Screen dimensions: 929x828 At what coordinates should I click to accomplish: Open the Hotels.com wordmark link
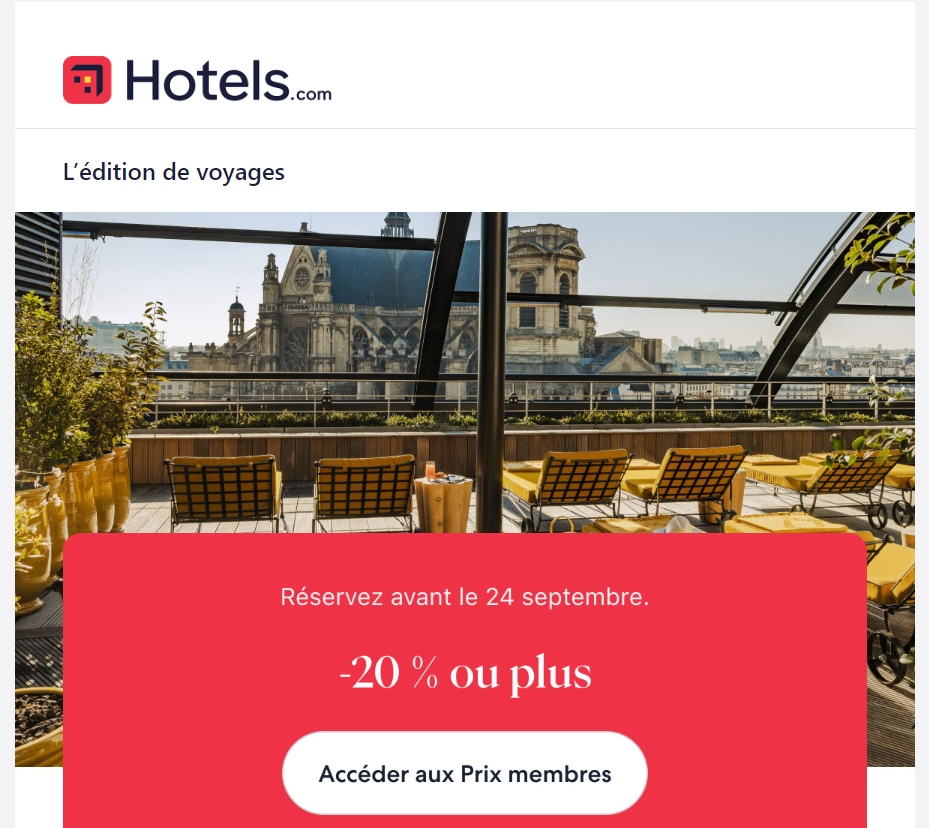coord(229,81)
